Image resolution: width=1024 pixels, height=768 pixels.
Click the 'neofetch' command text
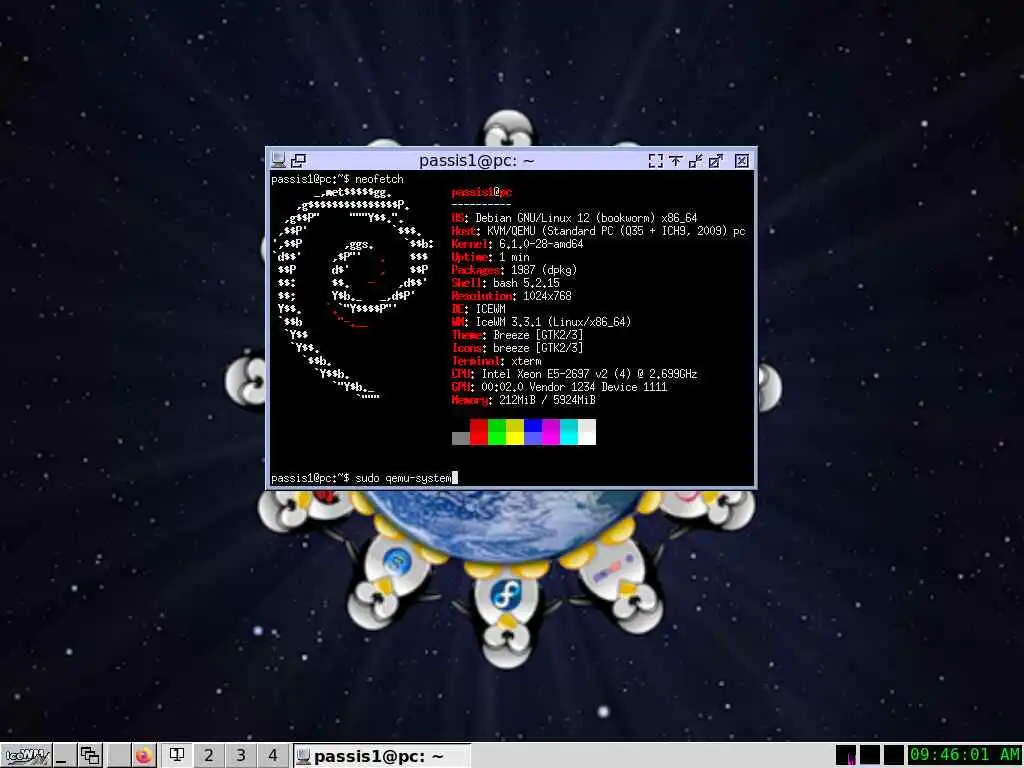pyautogui.click(x=379, y=179)
